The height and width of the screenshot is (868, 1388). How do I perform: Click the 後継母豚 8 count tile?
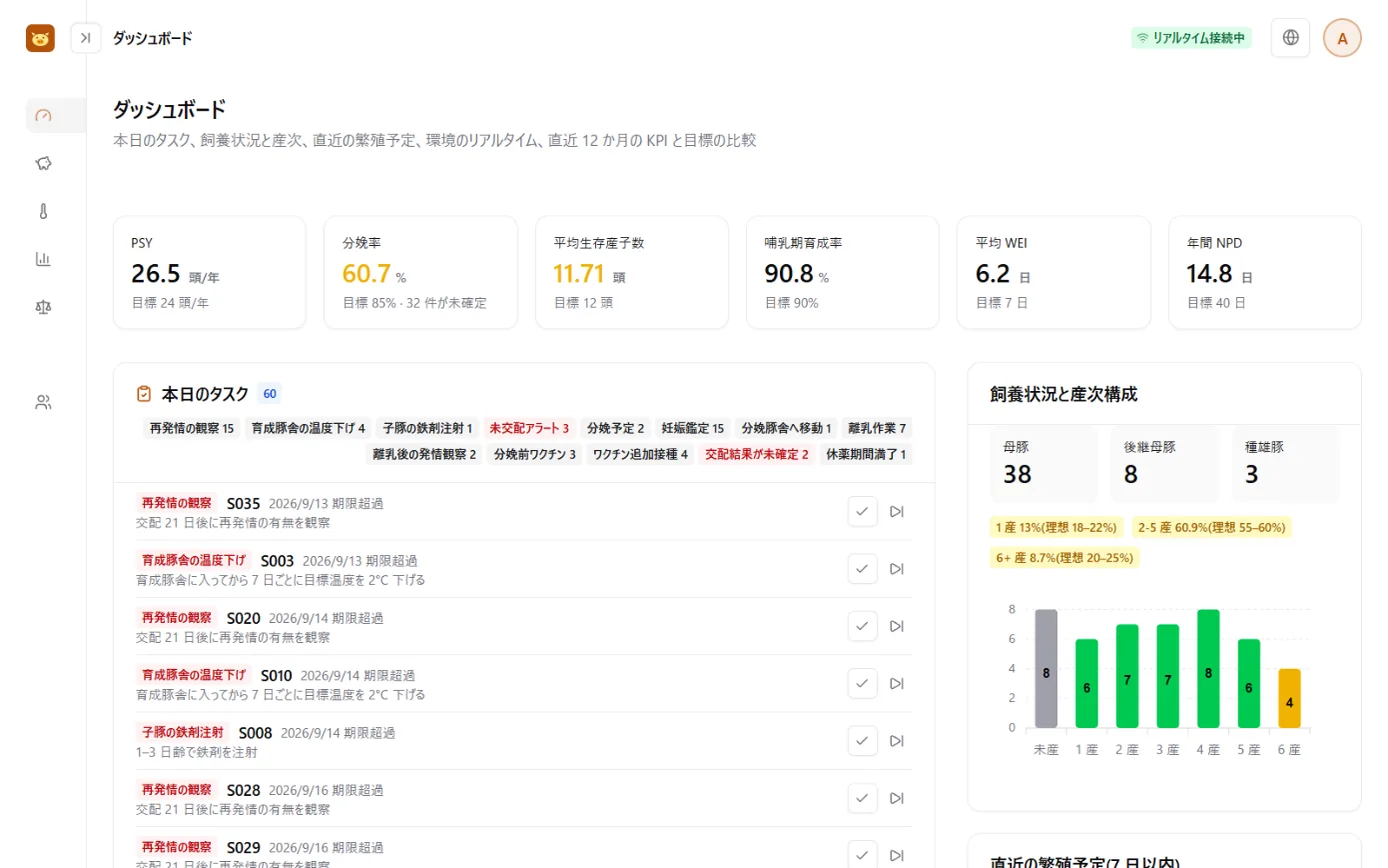[1165, 463]
